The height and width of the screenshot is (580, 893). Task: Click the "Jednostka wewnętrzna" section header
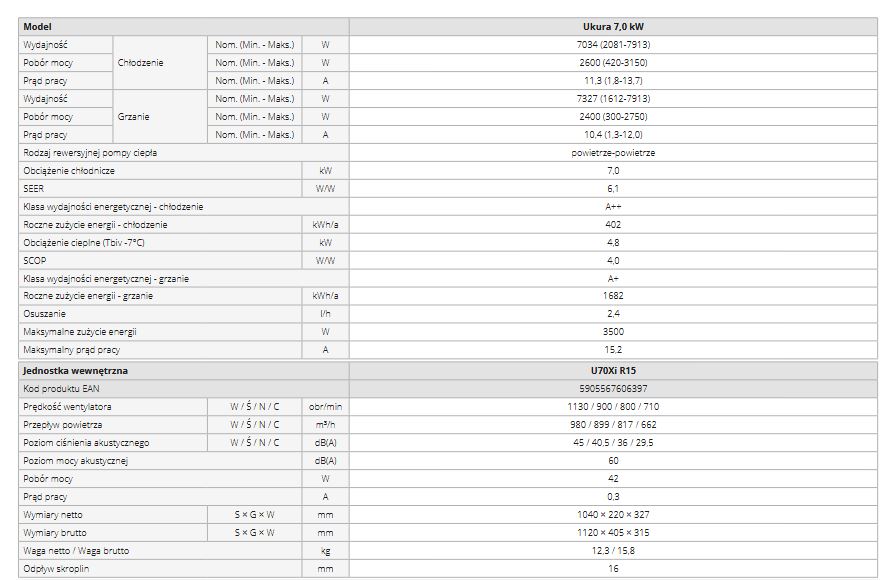[75, 371]
